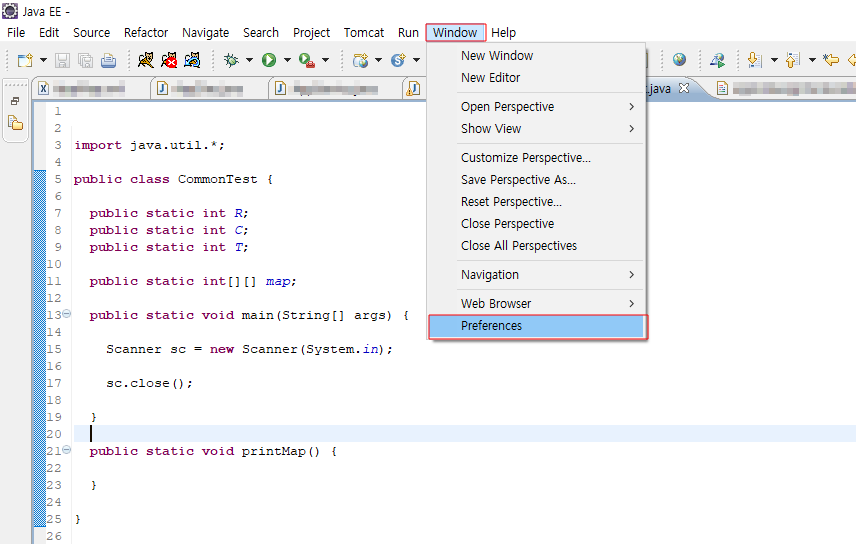Open the Search menu

click(x=261, y=33)
